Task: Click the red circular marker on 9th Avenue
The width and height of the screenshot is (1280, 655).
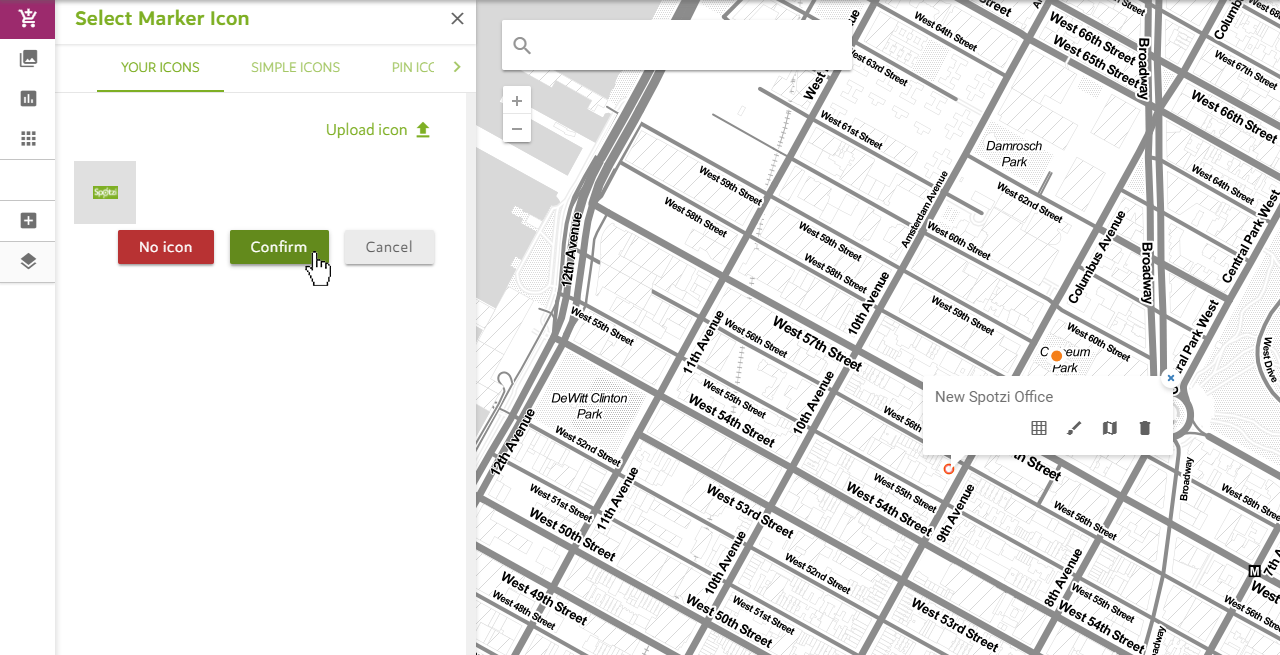Action: (x=949, y=469)
